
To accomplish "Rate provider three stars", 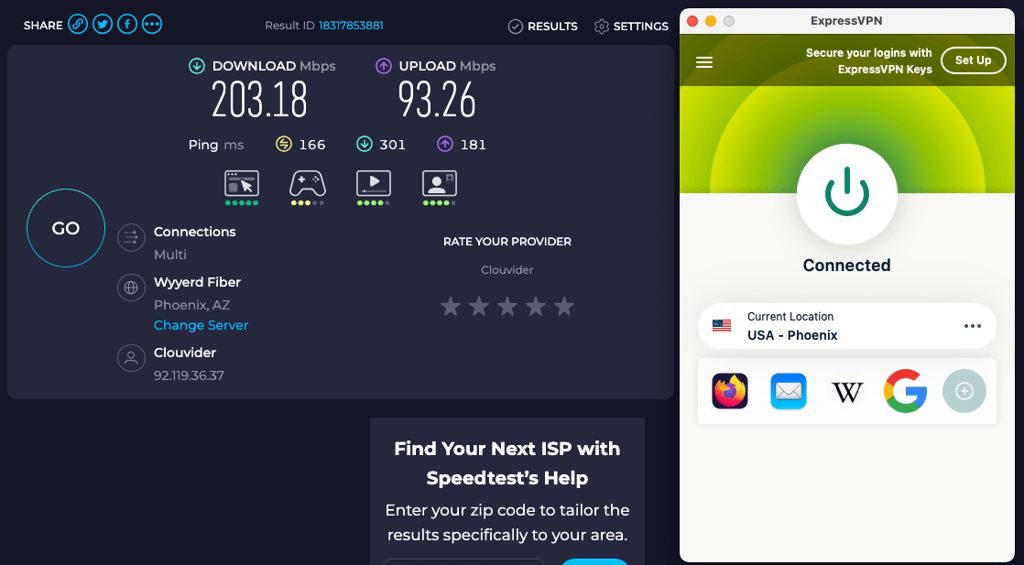I will [507, 306].
